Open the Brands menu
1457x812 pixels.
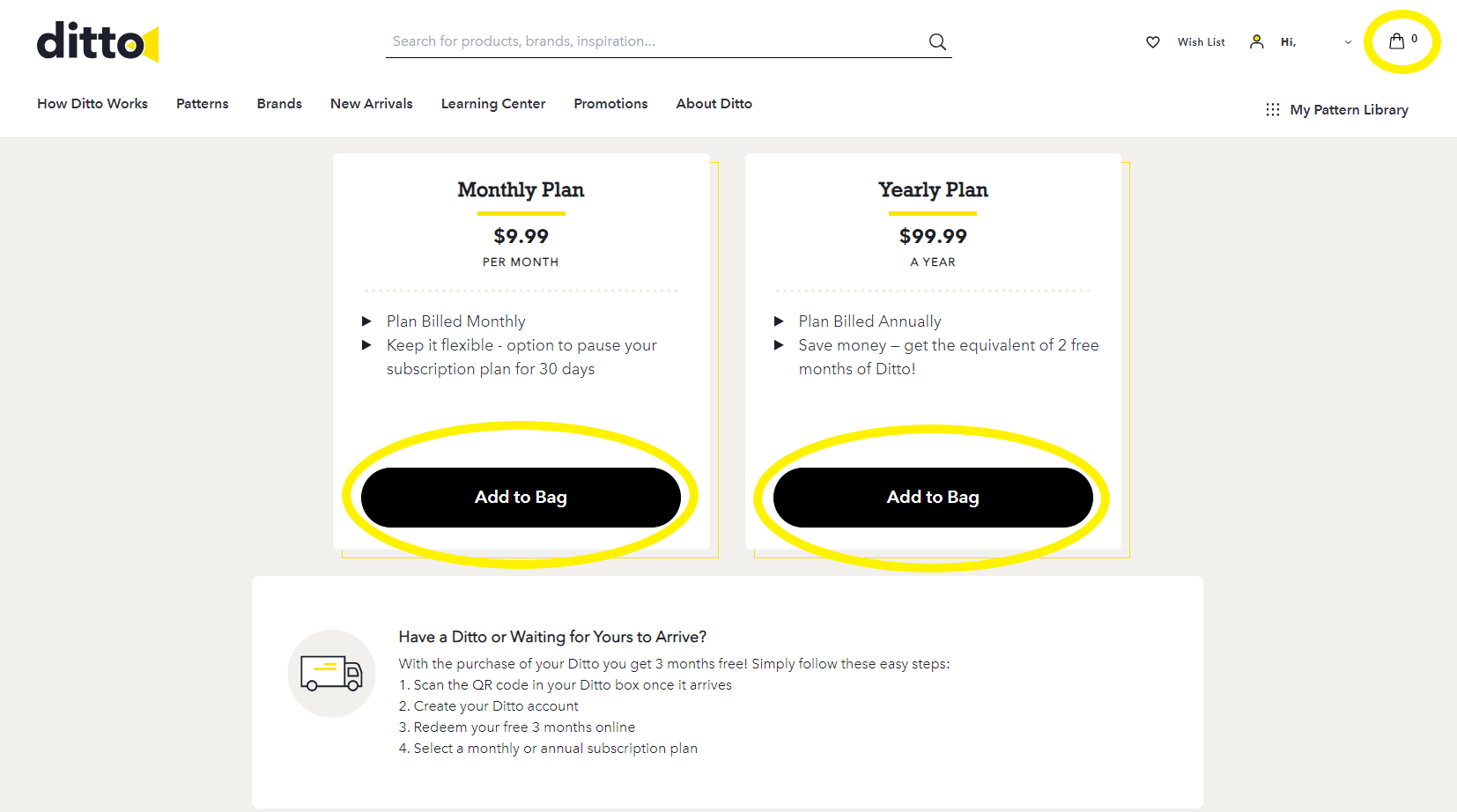(x=279, y=104)
